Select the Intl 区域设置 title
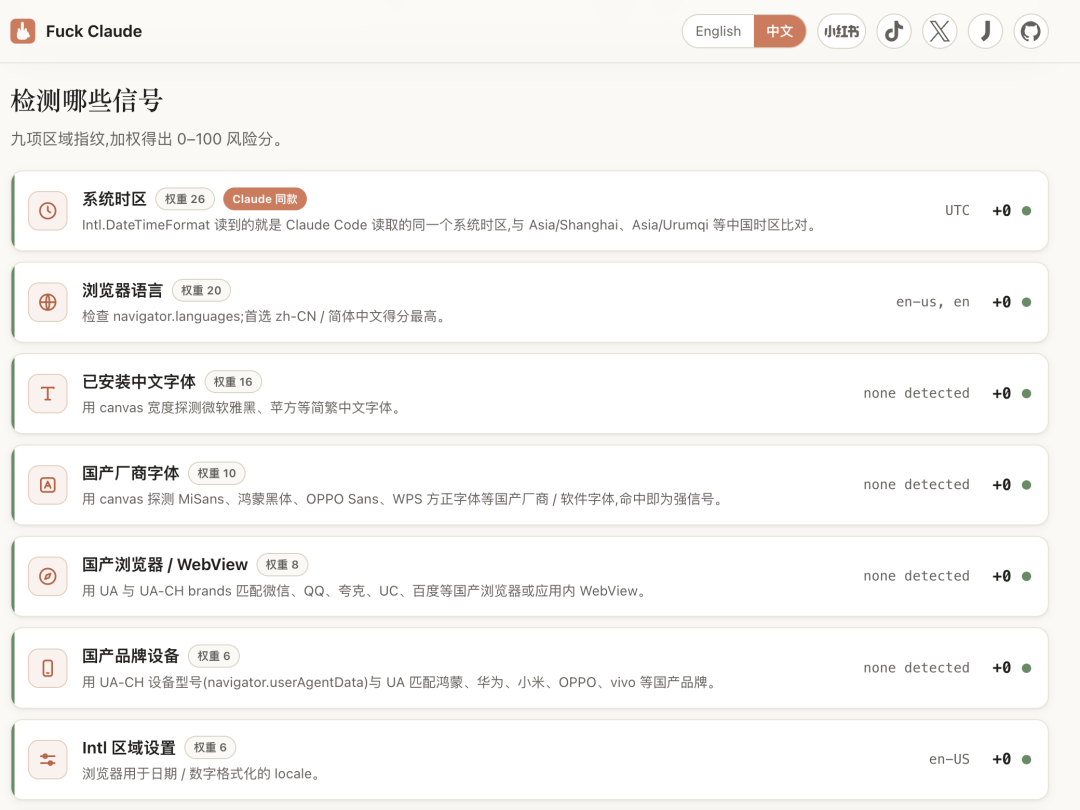The image size is (1080, 810). 129,747
